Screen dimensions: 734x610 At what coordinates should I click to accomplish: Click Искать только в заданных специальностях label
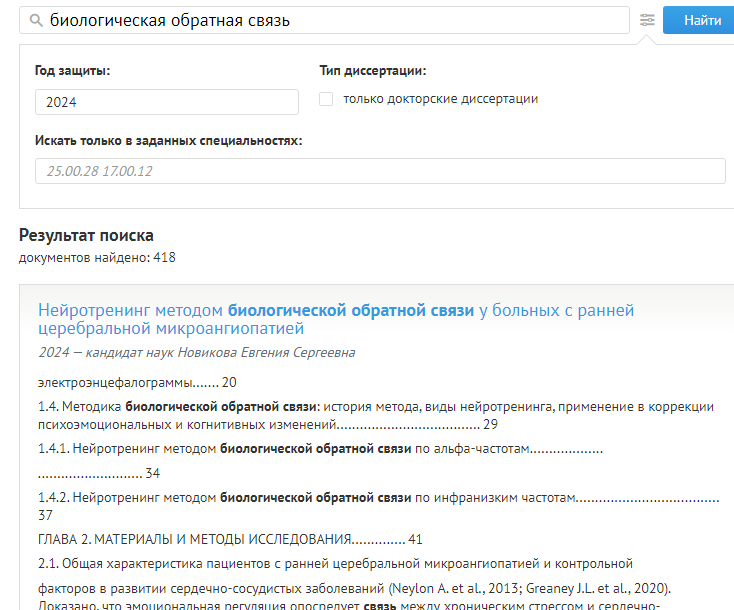(169, 140)
